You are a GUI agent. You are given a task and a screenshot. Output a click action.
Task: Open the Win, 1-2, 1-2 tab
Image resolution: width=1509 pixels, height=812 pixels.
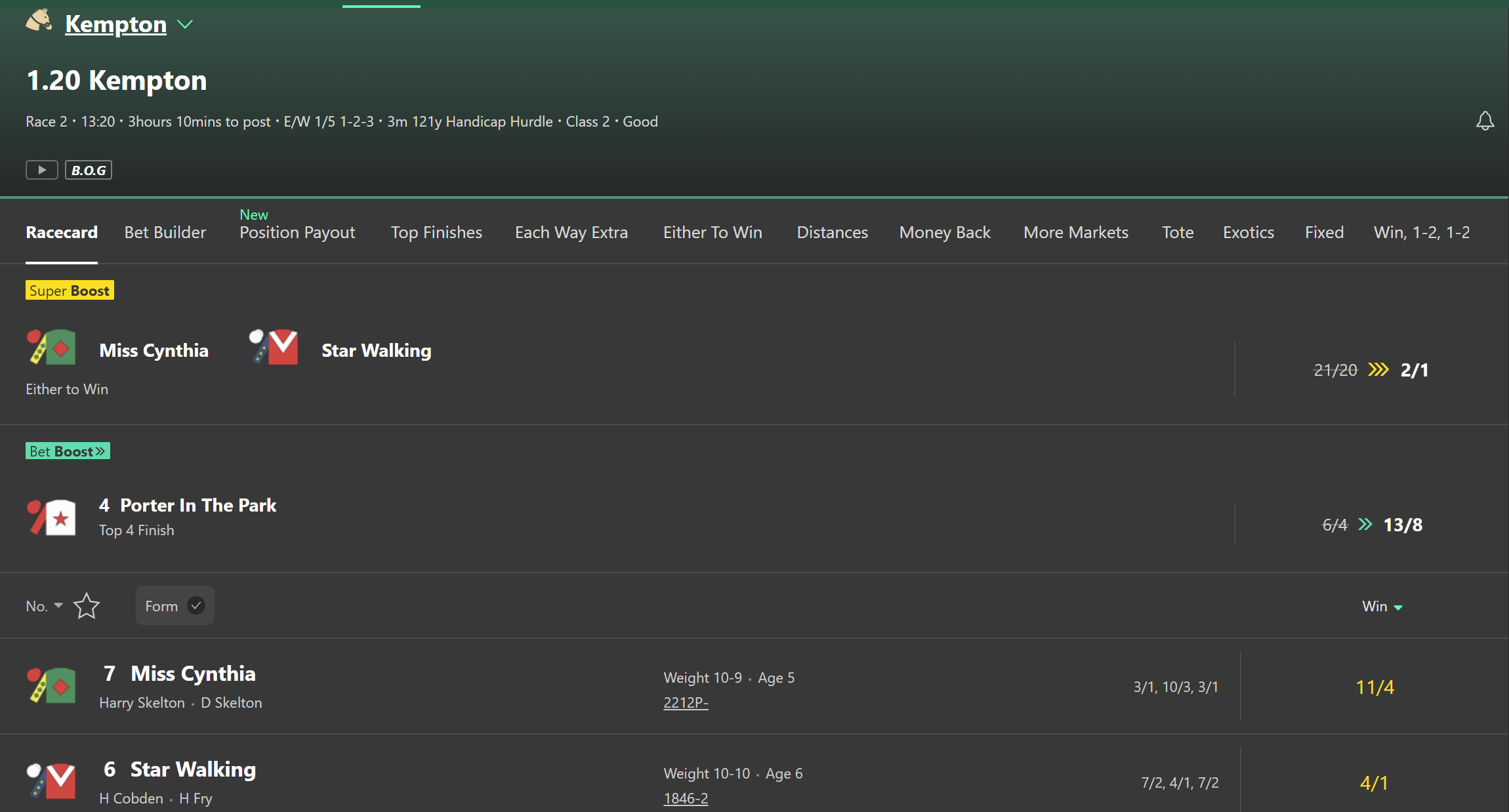pos(1422,232)
